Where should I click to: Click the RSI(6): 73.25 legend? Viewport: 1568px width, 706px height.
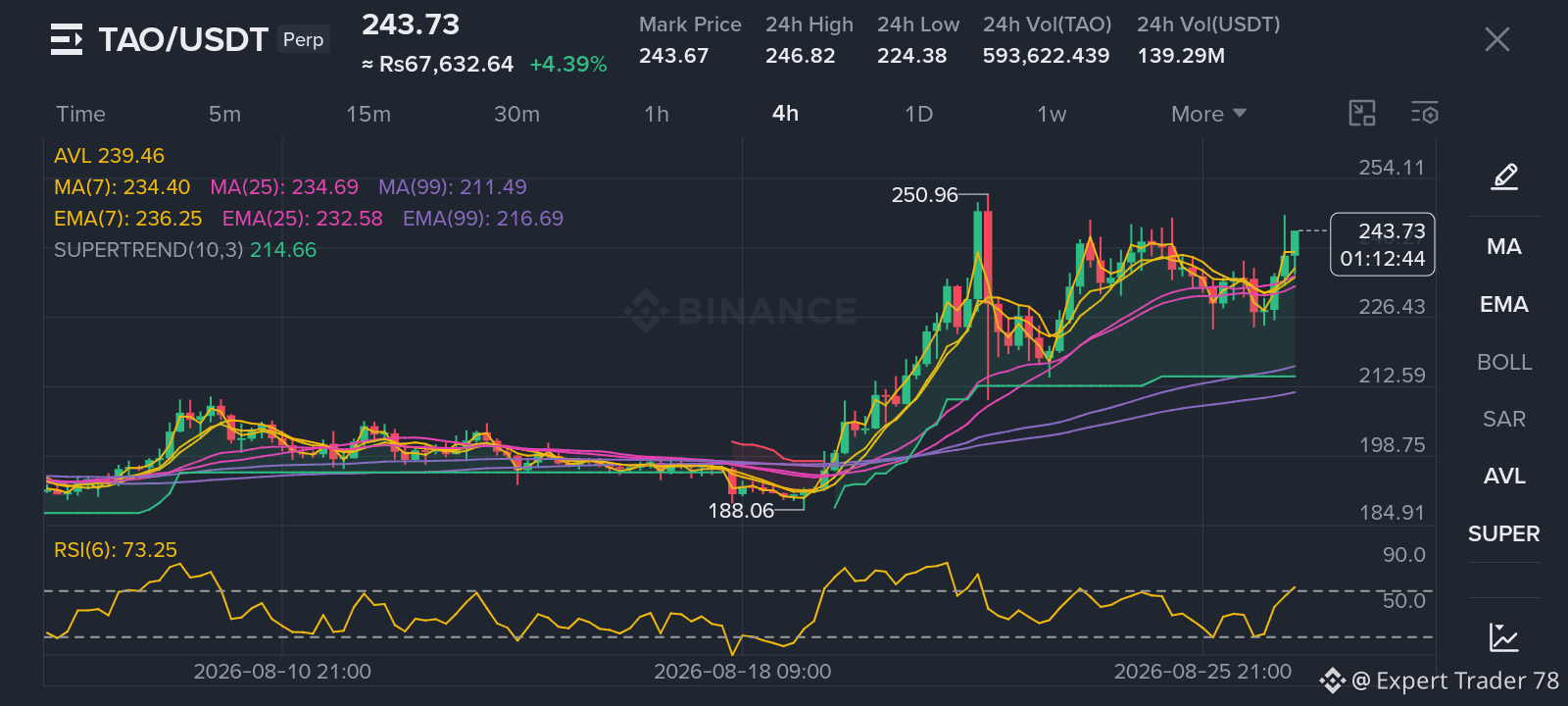click(116, 550)
